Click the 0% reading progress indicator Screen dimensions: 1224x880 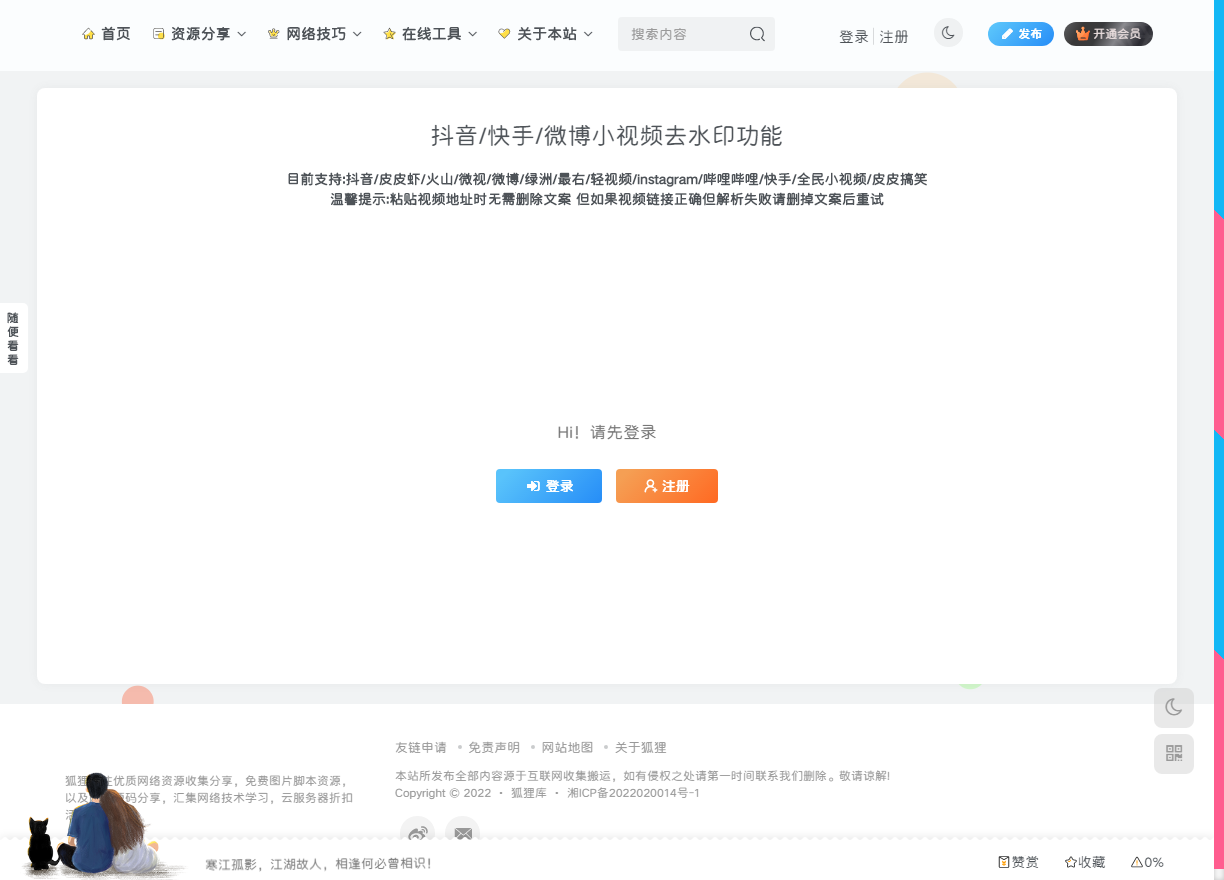1147,861
